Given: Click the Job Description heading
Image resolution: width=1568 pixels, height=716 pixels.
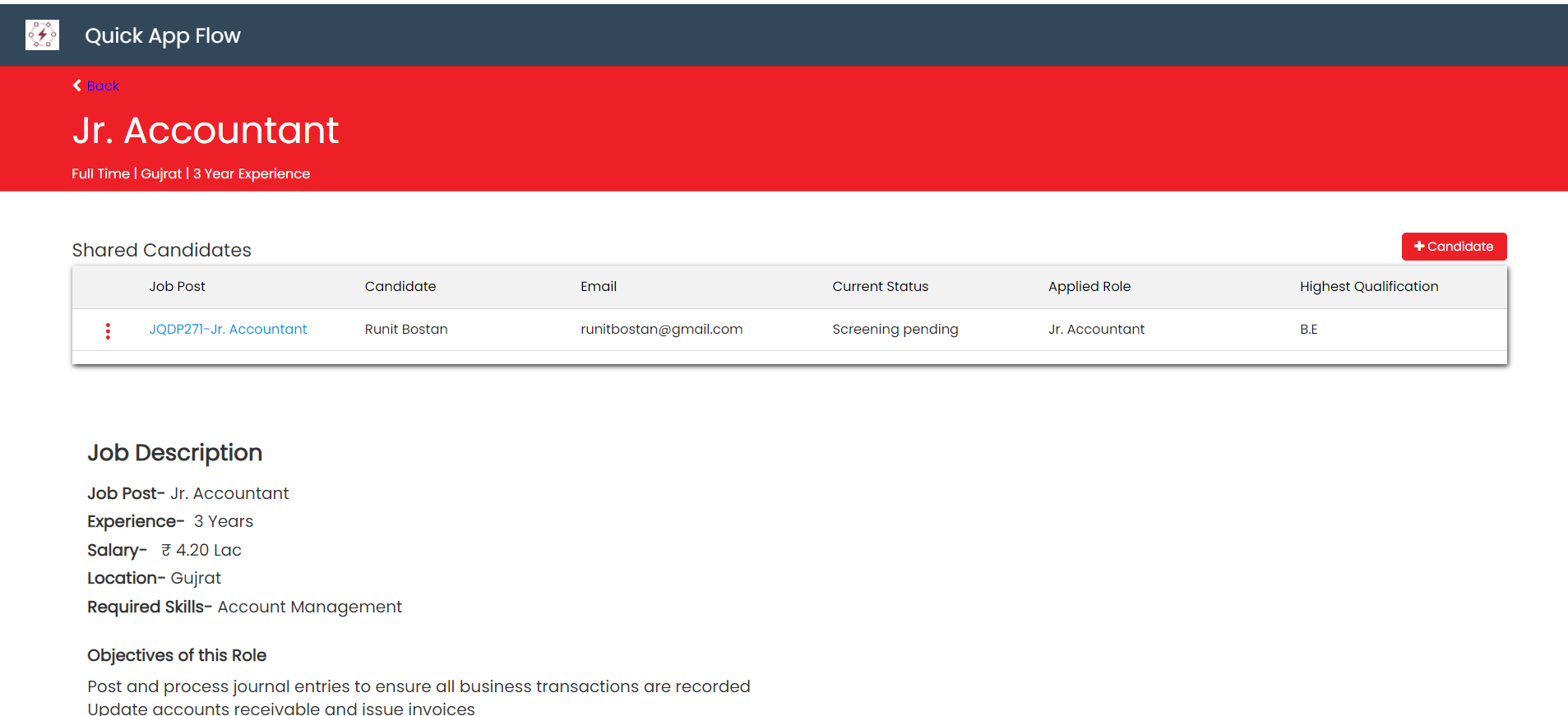Looking at the screenshot, I should tap(175, 453).
